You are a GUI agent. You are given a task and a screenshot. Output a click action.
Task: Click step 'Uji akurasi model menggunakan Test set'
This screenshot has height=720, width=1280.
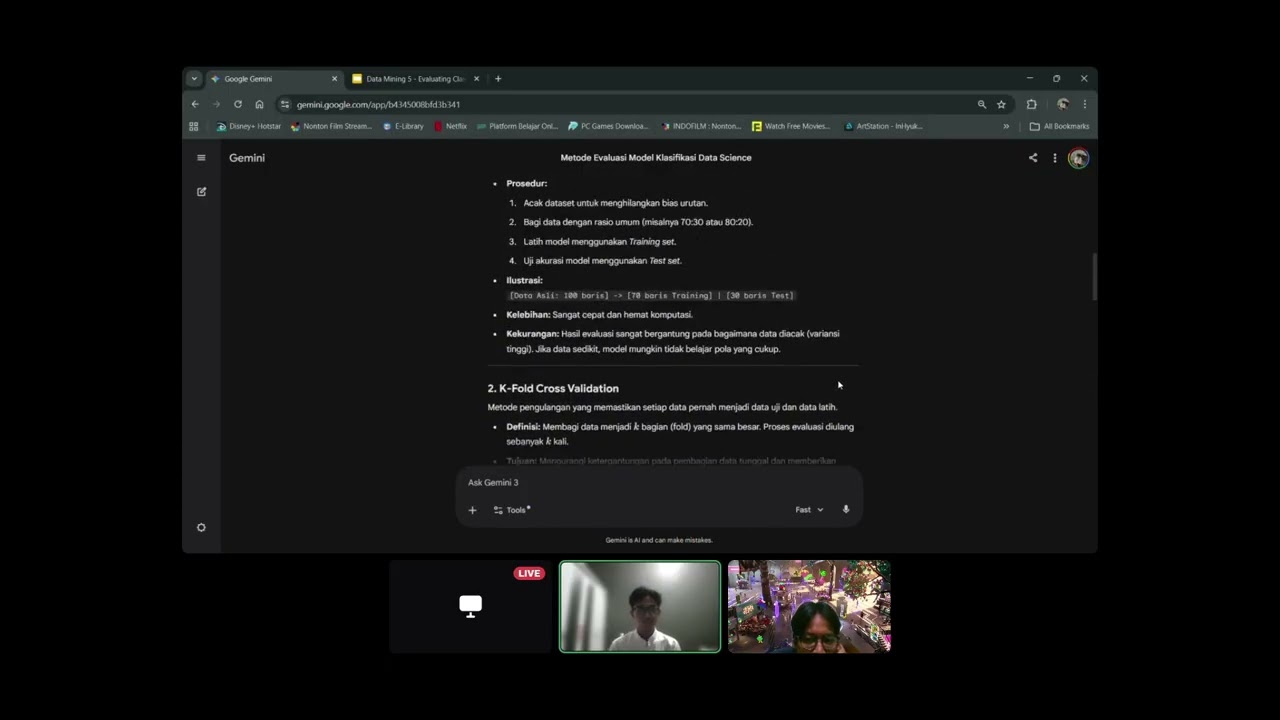[x=602, y=261]
